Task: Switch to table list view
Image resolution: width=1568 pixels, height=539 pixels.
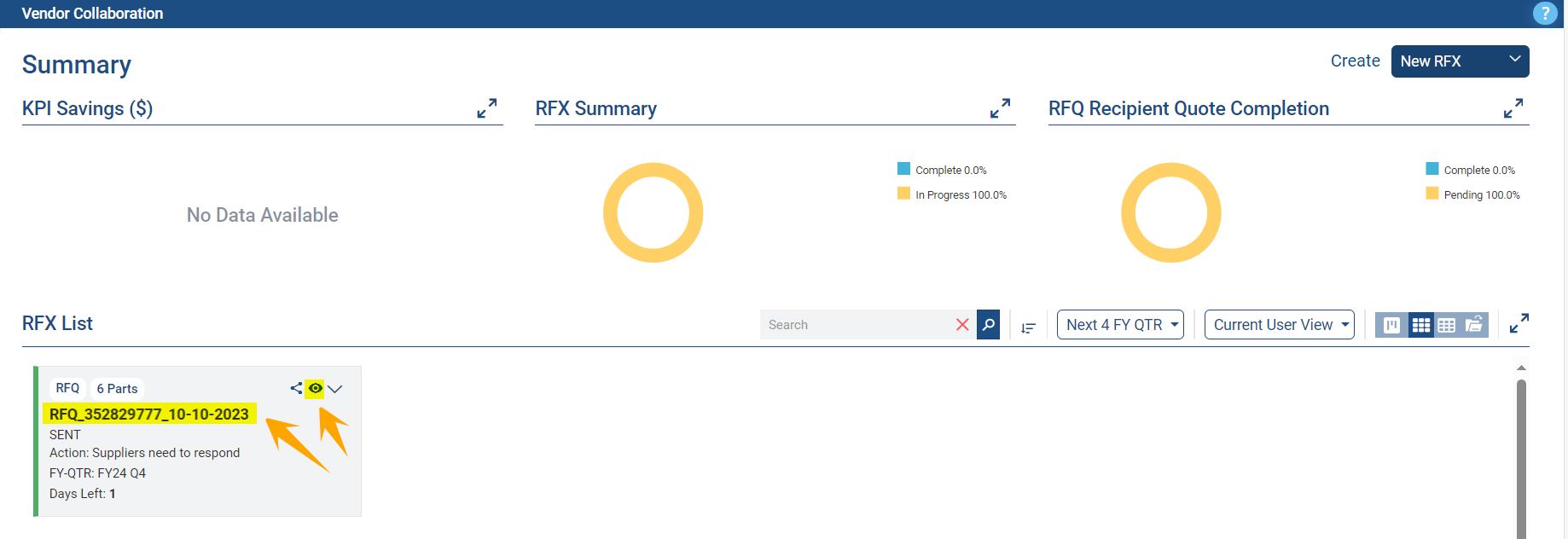Action: click(1446, 325)
